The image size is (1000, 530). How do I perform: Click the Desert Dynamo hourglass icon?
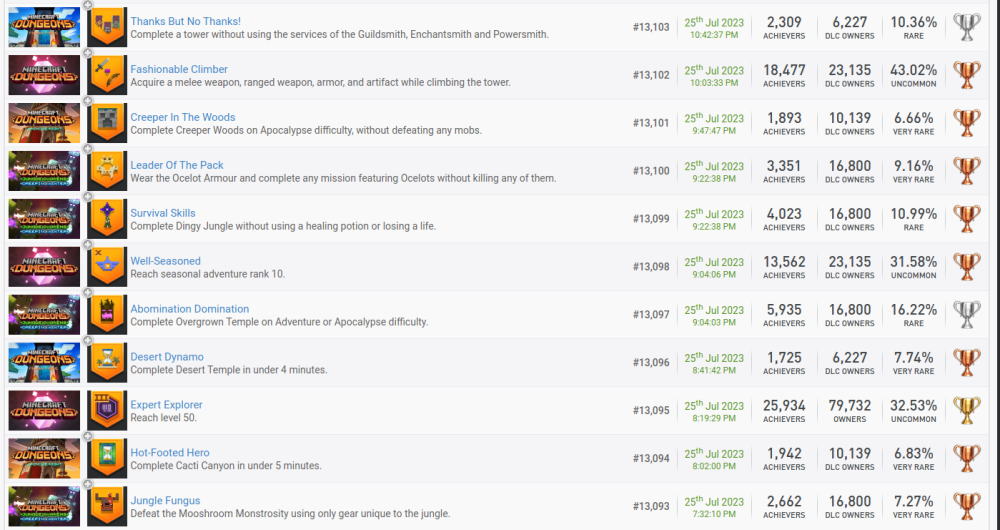(x=107, y=364)
